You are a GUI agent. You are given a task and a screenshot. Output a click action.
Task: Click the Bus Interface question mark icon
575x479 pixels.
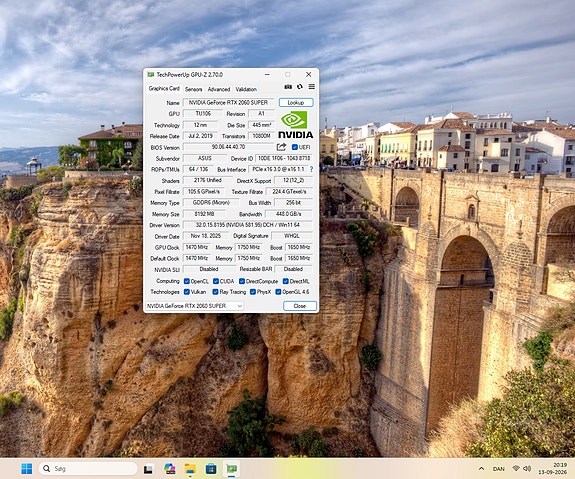click(x=311, y=169)
